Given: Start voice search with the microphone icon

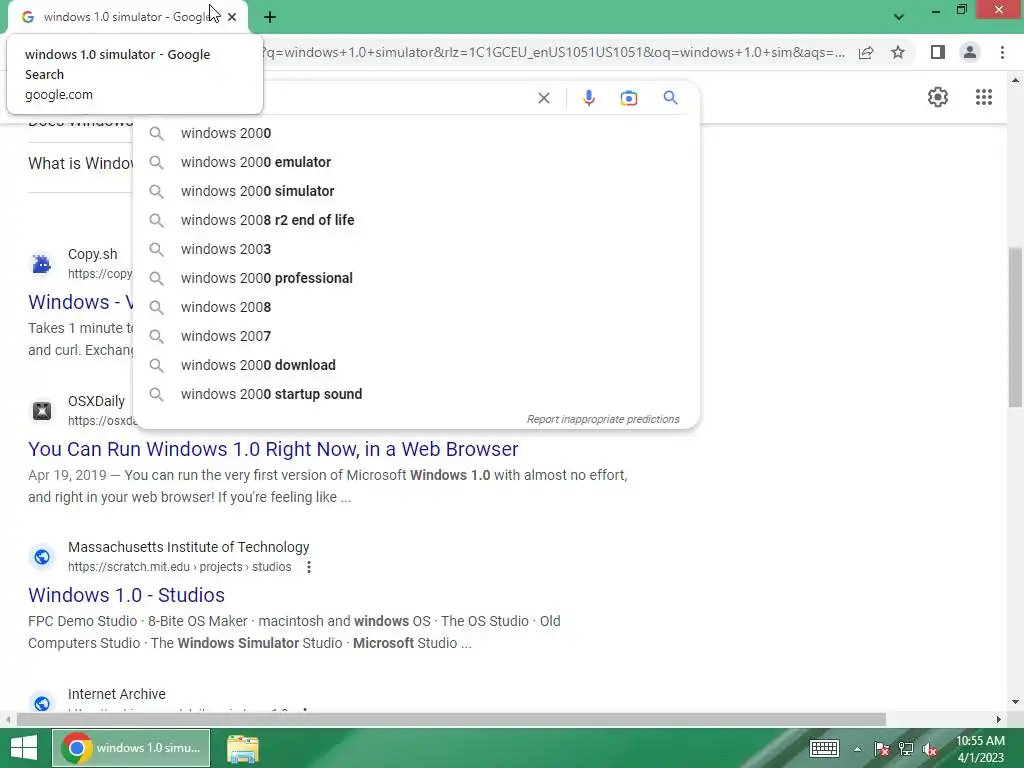Looking at the screenshot, I should 588,98.
